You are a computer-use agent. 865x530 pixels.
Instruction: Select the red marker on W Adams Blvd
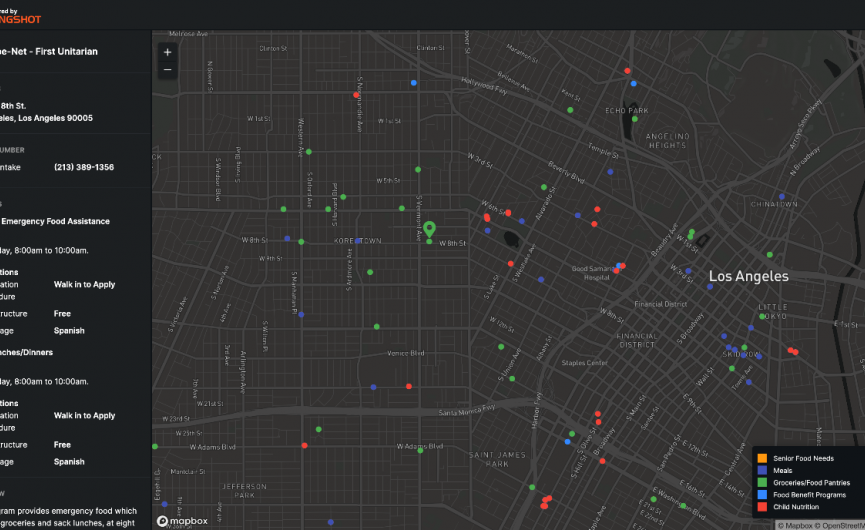[x=305, y=445]
